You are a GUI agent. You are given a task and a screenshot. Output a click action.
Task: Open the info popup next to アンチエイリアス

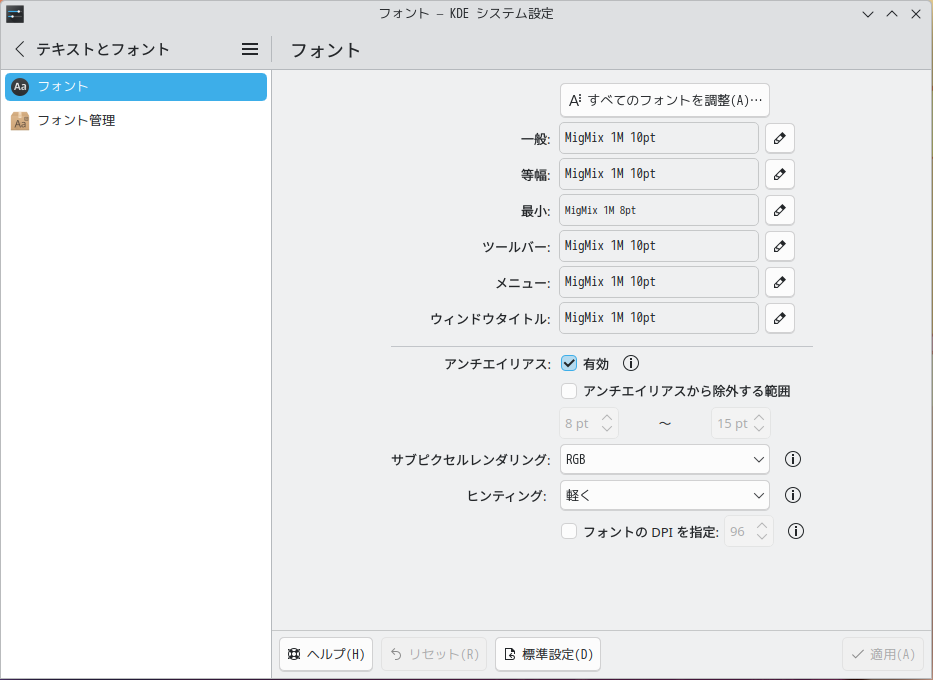click(630, 363)
